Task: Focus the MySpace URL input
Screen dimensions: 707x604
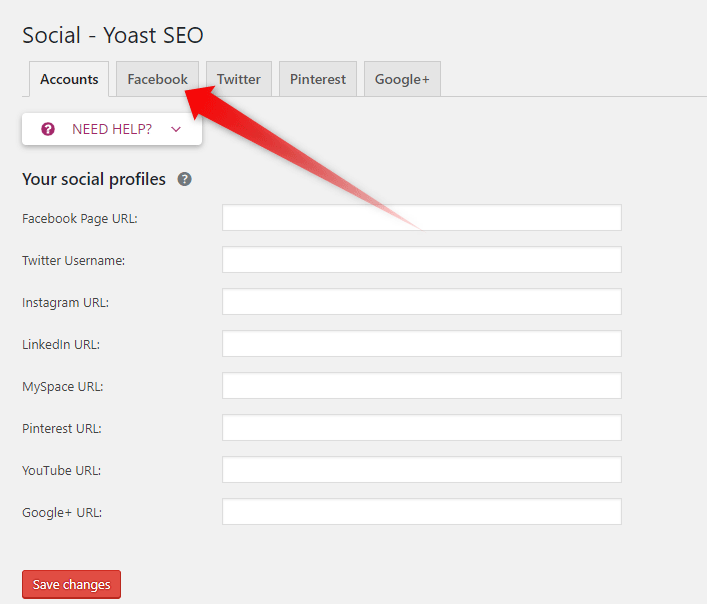Action: (421, 386)
